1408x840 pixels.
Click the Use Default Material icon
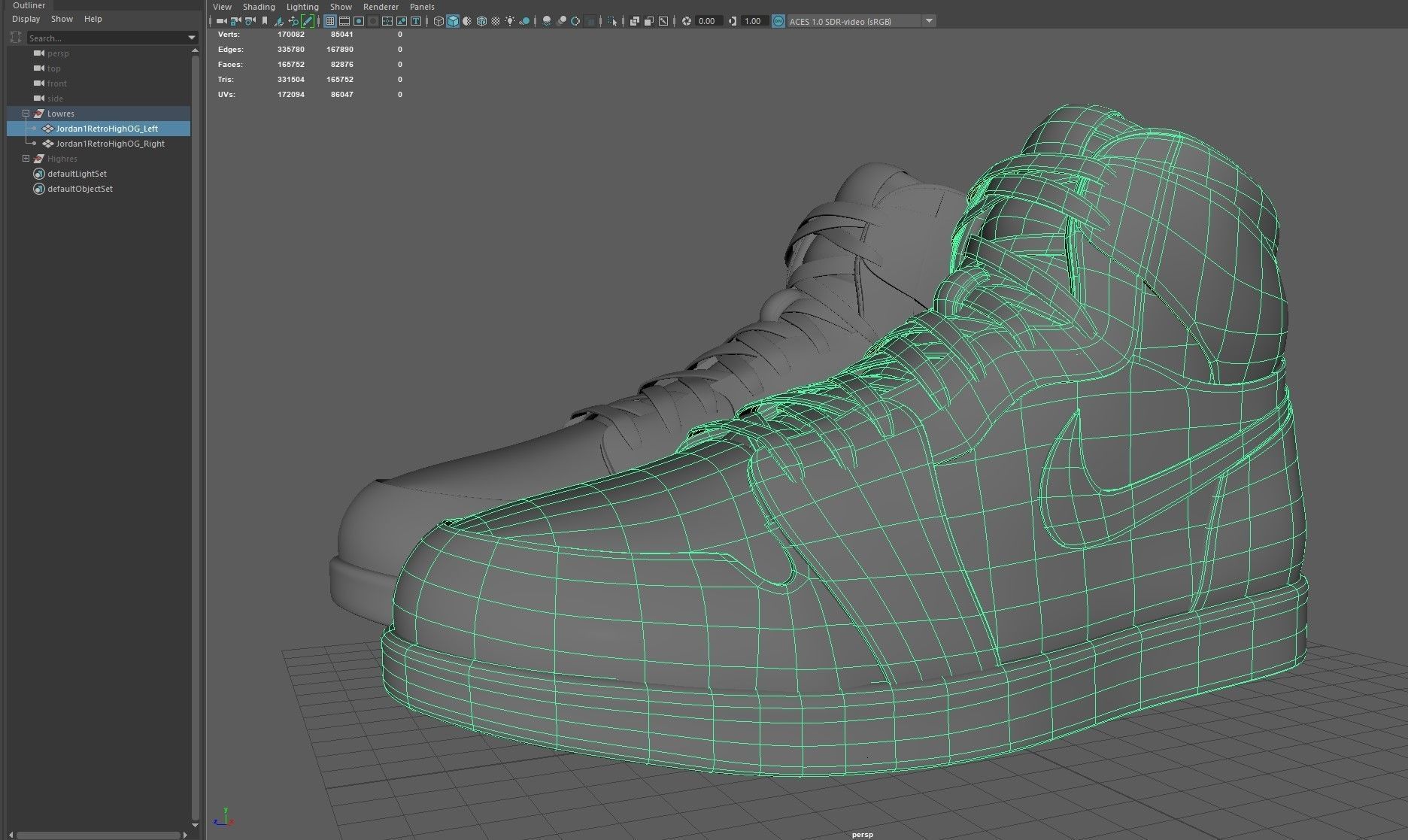[x=467, y=21]
